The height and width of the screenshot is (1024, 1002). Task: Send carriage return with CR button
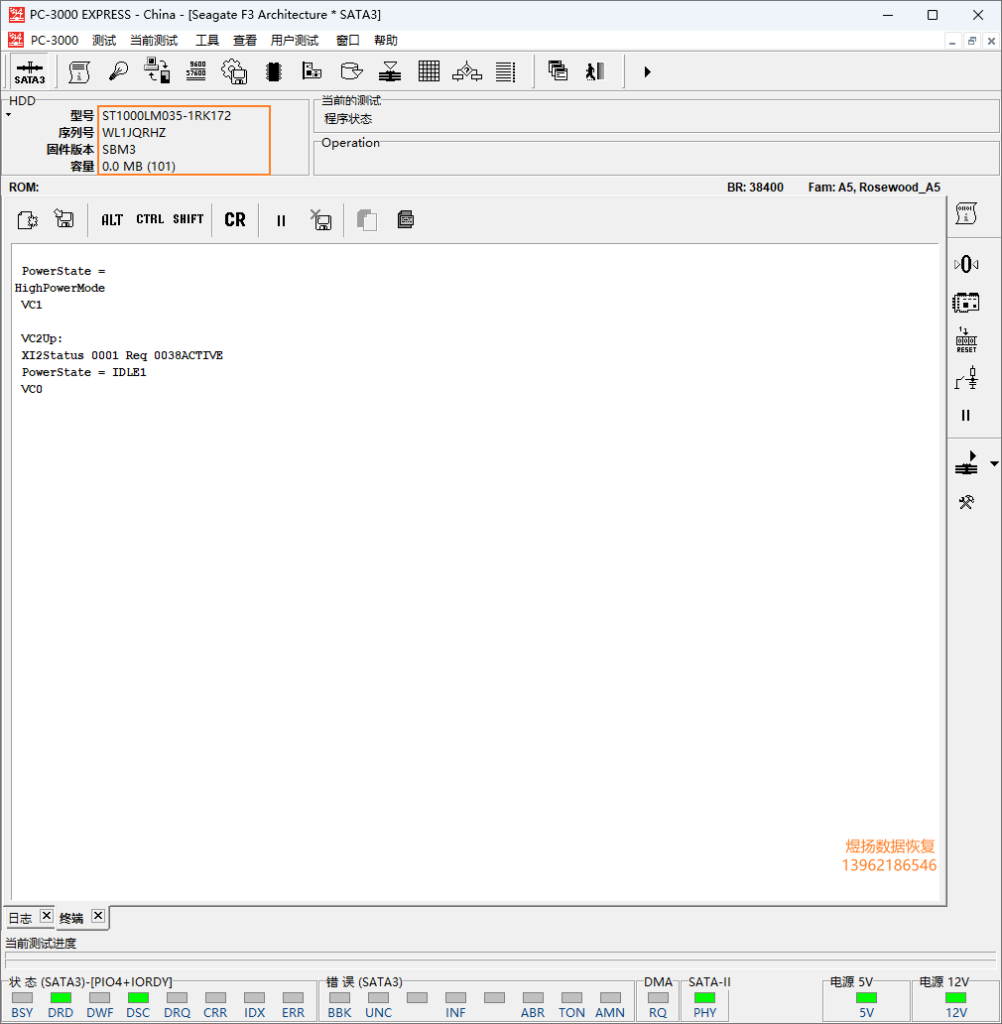[235, 219]
